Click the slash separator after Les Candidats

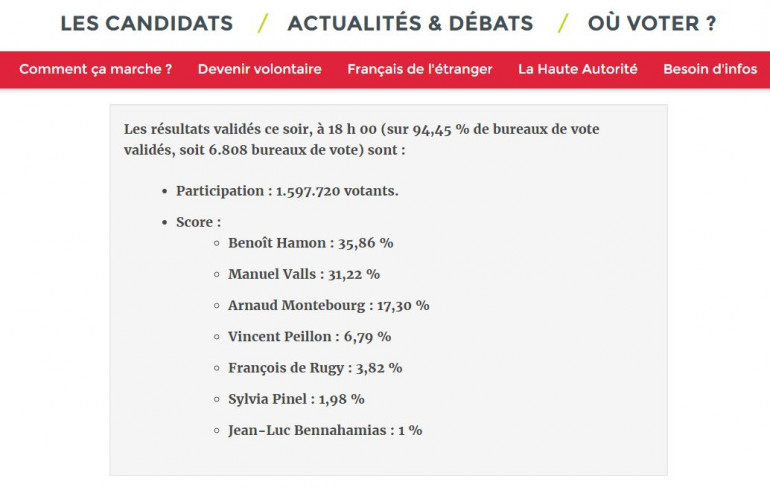[262, 23]
